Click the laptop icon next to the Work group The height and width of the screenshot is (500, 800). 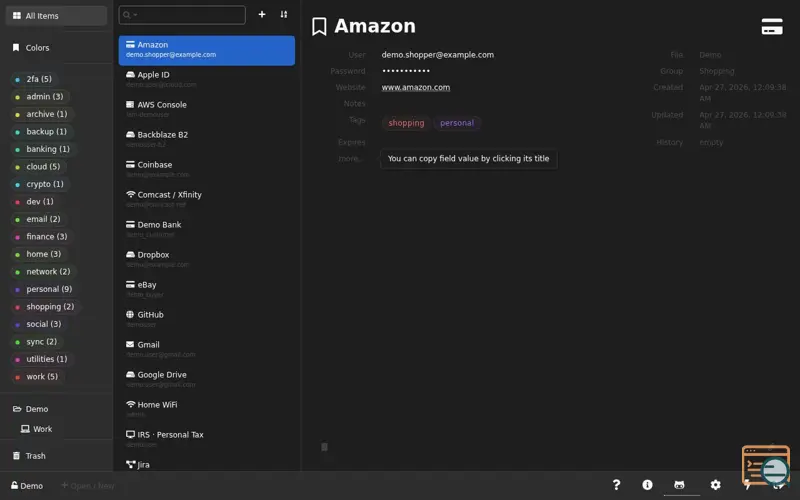(x=25, y=429)
